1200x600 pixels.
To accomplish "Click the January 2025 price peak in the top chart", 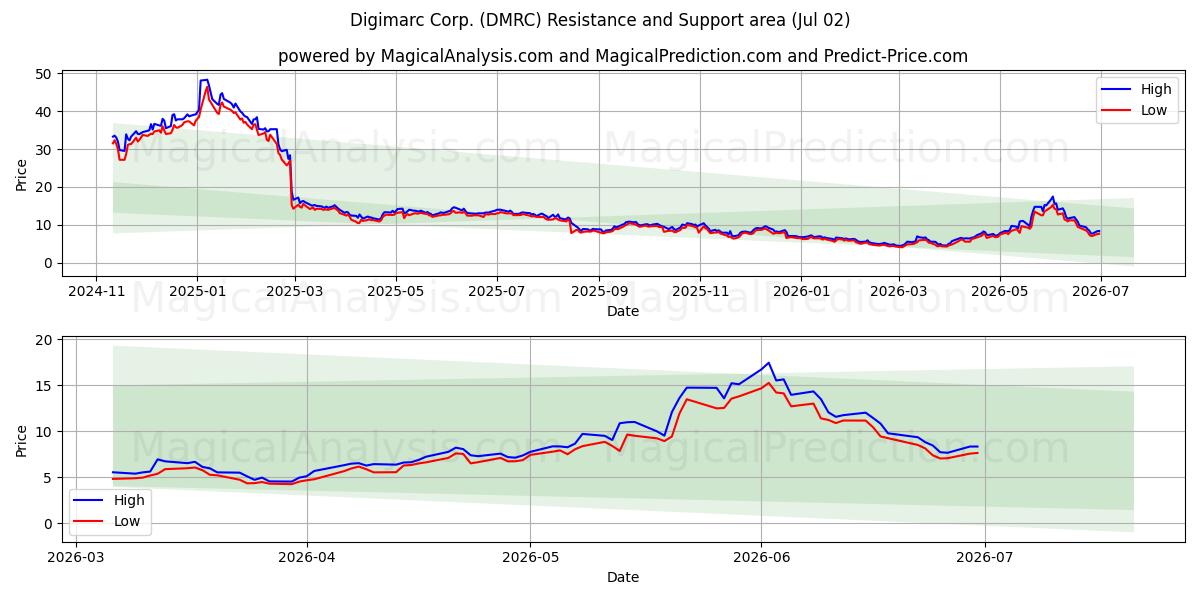I will (x=205, y=80).
